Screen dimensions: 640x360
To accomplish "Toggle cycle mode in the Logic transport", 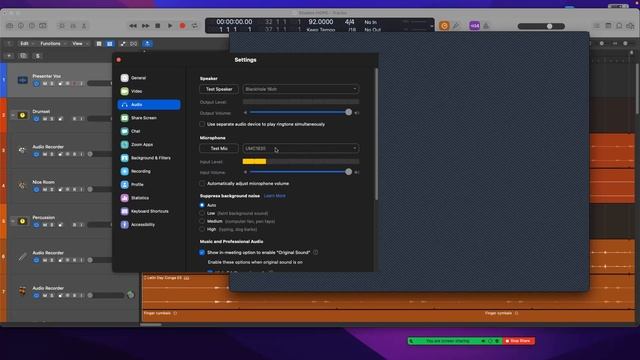I will [x=195, y=26].
